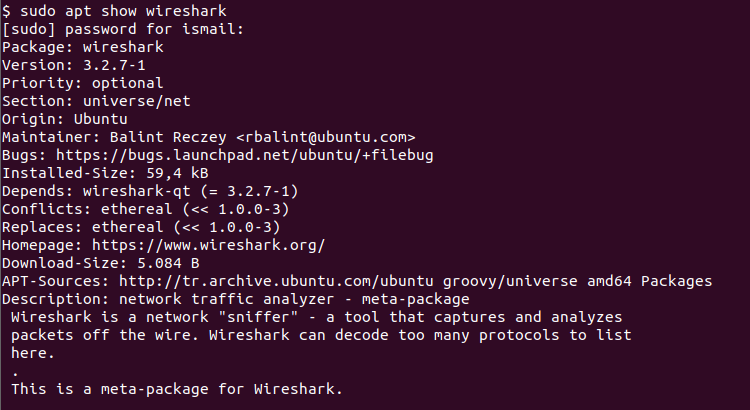Image resolution: width=750 pixels, height=410 pixels.
Task: Click the maintainer email rbalint@ubuntu.com
Action: (x=326, y=137)
